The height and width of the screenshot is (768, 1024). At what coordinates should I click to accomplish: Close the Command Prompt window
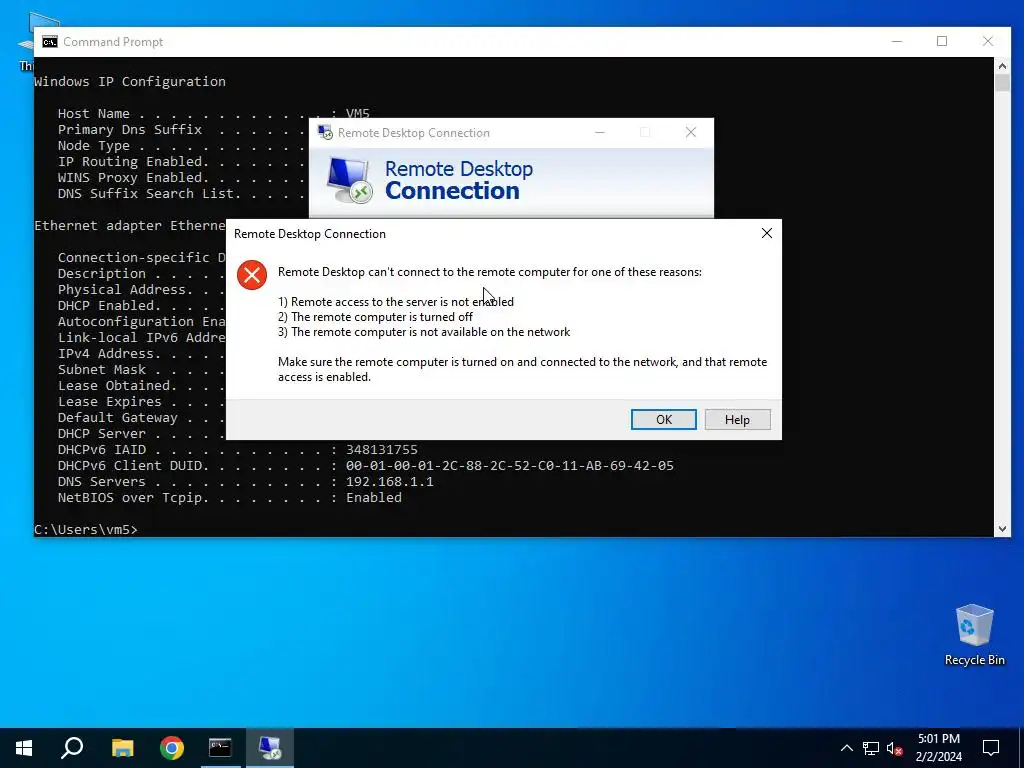click(x=987, y=41)
